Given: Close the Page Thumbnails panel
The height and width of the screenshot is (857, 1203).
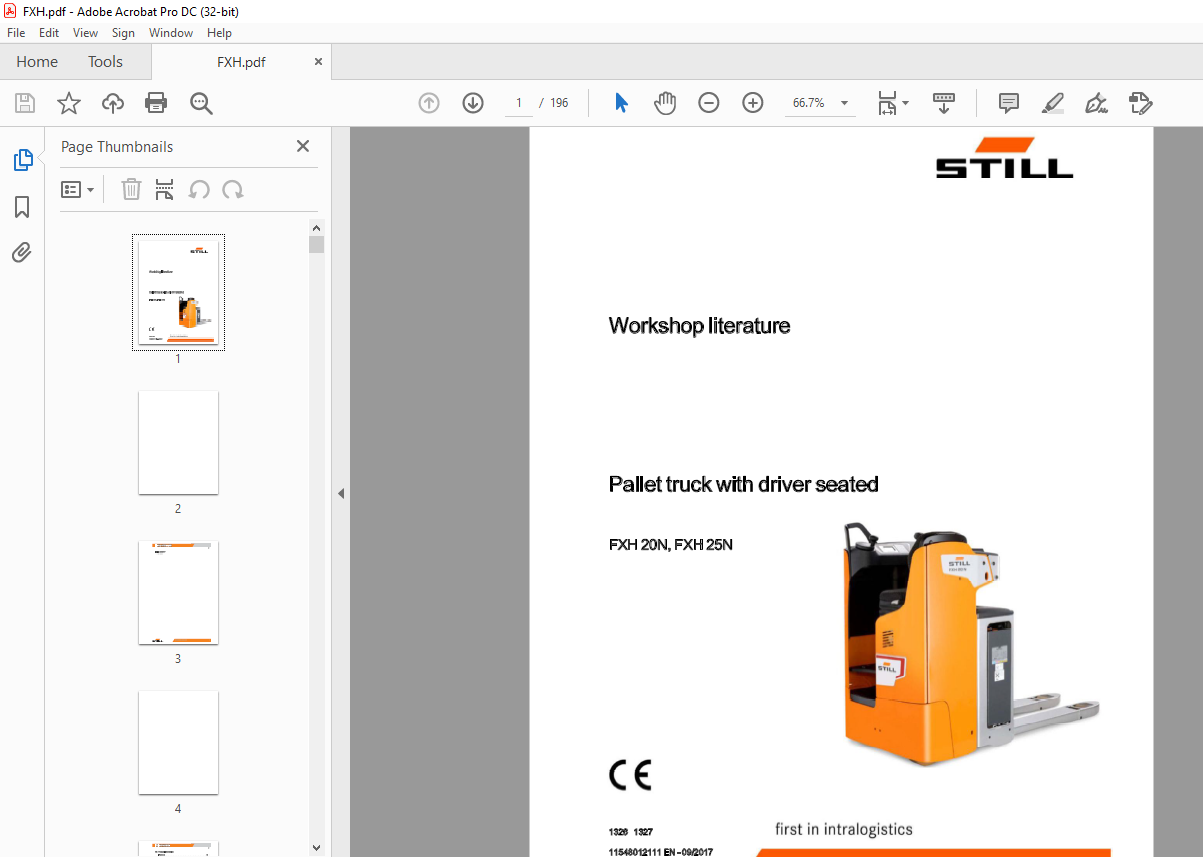Looking at the screenshot, I should click(x=303, y=146).
